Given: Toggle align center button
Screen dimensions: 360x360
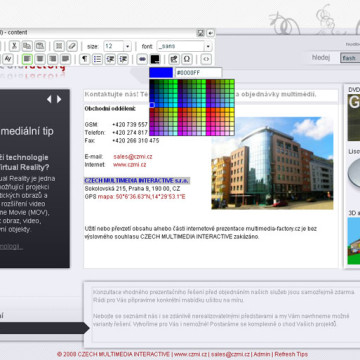Looking at the screenshot, I should tap(40, 59).
